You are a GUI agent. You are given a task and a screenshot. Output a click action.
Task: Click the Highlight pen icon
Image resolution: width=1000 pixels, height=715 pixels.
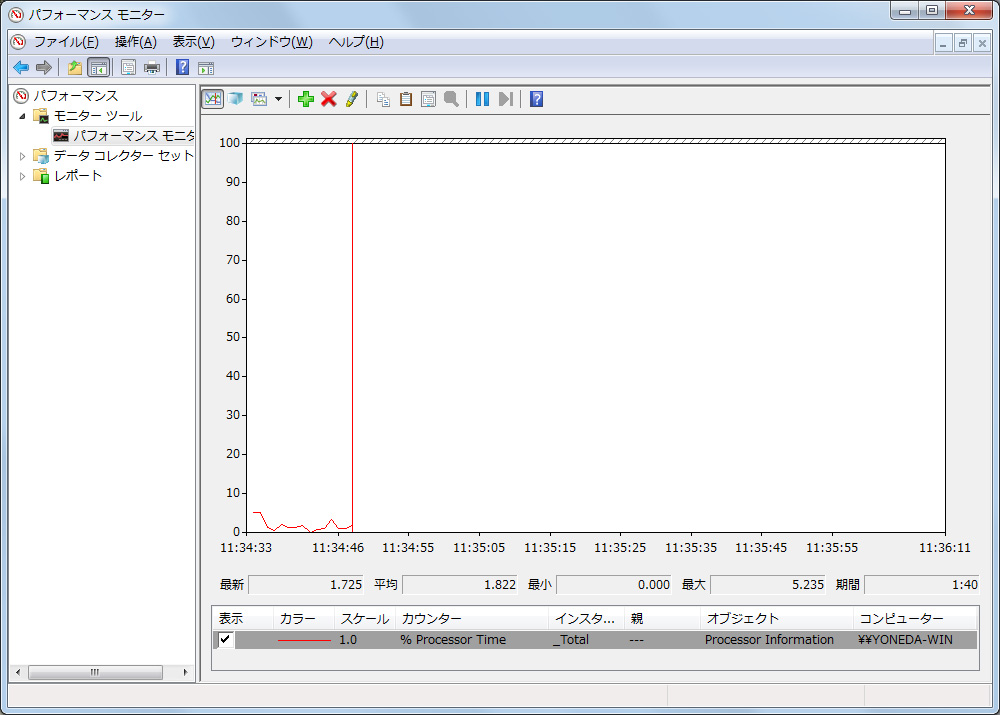pyautogui.click(x=351, y=99)
